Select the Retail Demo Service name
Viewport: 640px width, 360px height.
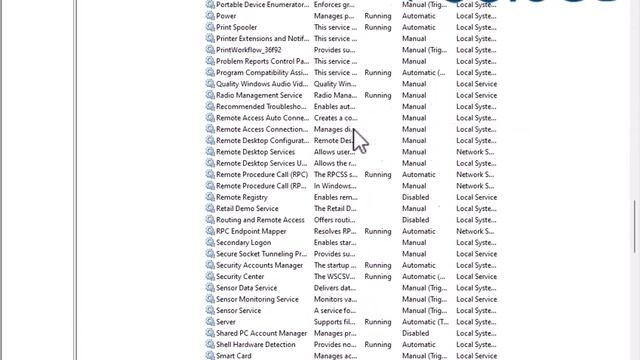tap(247, 209)
